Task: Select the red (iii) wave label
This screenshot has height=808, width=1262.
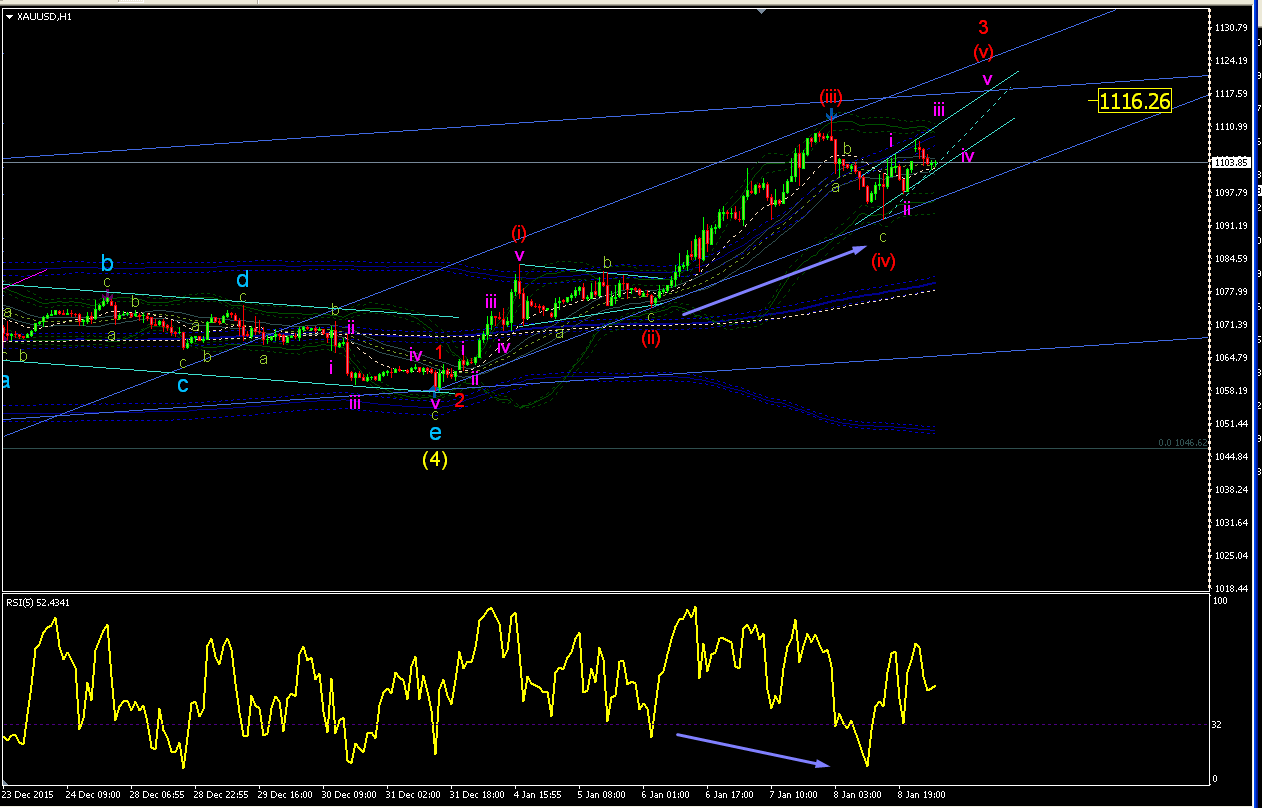Action: [x=831, y=97]
